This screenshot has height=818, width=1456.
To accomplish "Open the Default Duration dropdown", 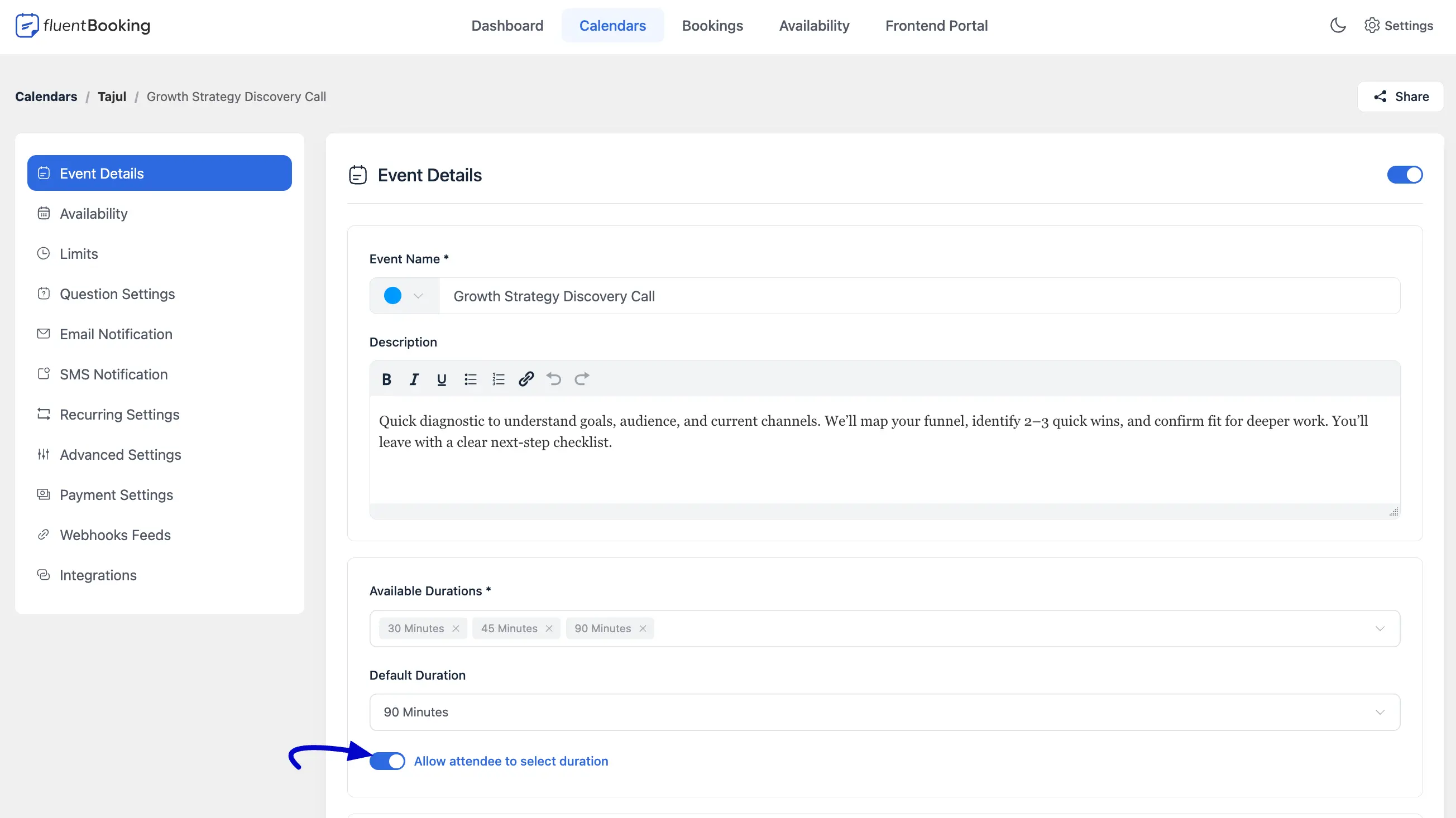I will tap(1380, 712).
